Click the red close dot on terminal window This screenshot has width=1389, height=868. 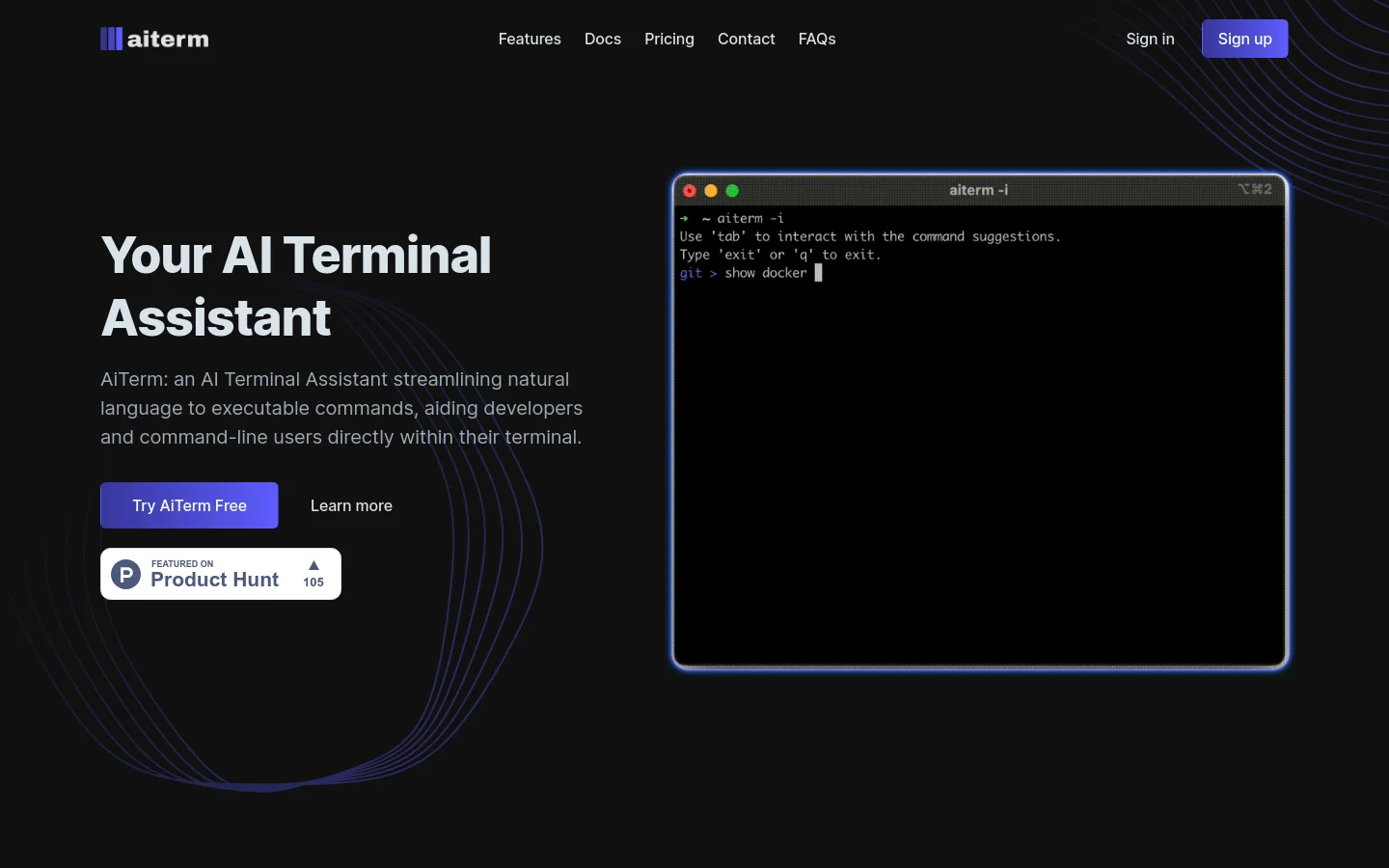pos(690,190)
